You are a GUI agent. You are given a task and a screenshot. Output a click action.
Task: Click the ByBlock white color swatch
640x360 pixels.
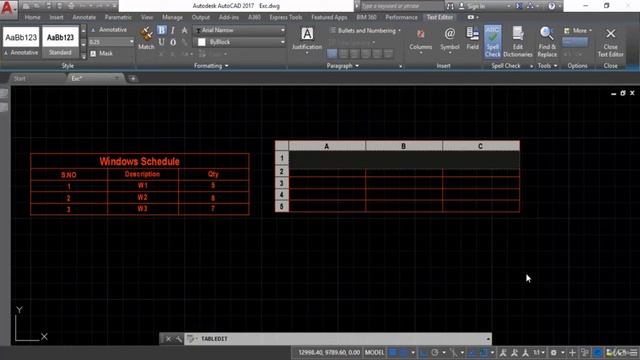pos(202,42)
